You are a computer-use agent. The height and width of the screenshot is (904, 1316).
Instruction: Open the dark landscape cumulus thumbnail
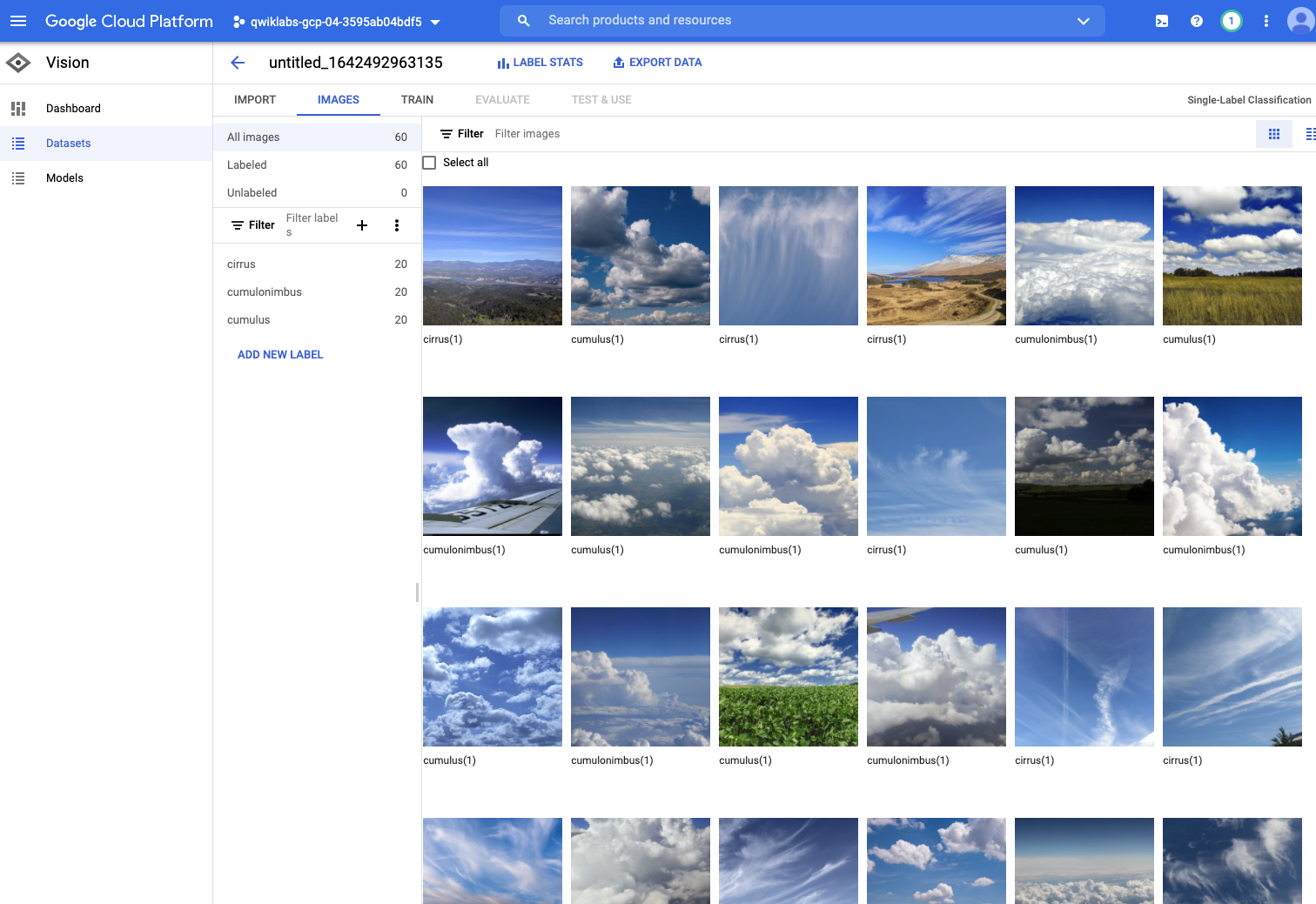click(1084, 466)
